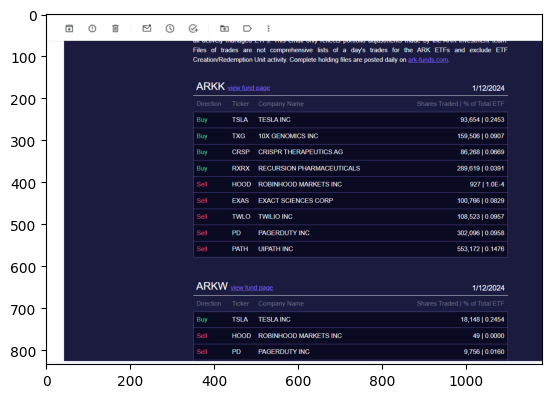This screenshot has height=398, width=552.
Task: Select the 159,506 | 0.0907 shares value
Action: click(481, 136)
